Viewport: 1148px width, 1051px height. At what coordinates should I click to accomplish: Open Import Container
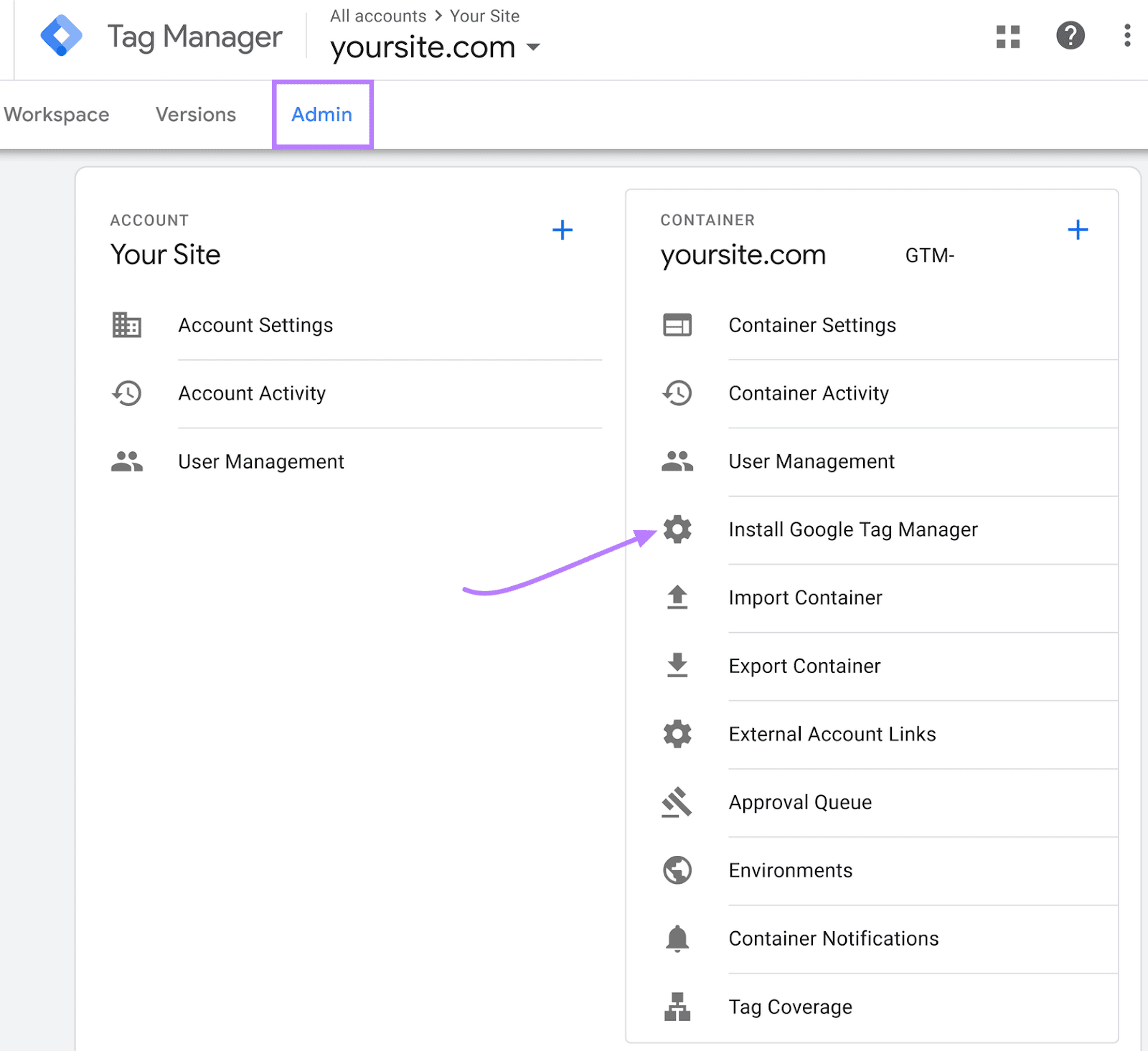point(805,598)
